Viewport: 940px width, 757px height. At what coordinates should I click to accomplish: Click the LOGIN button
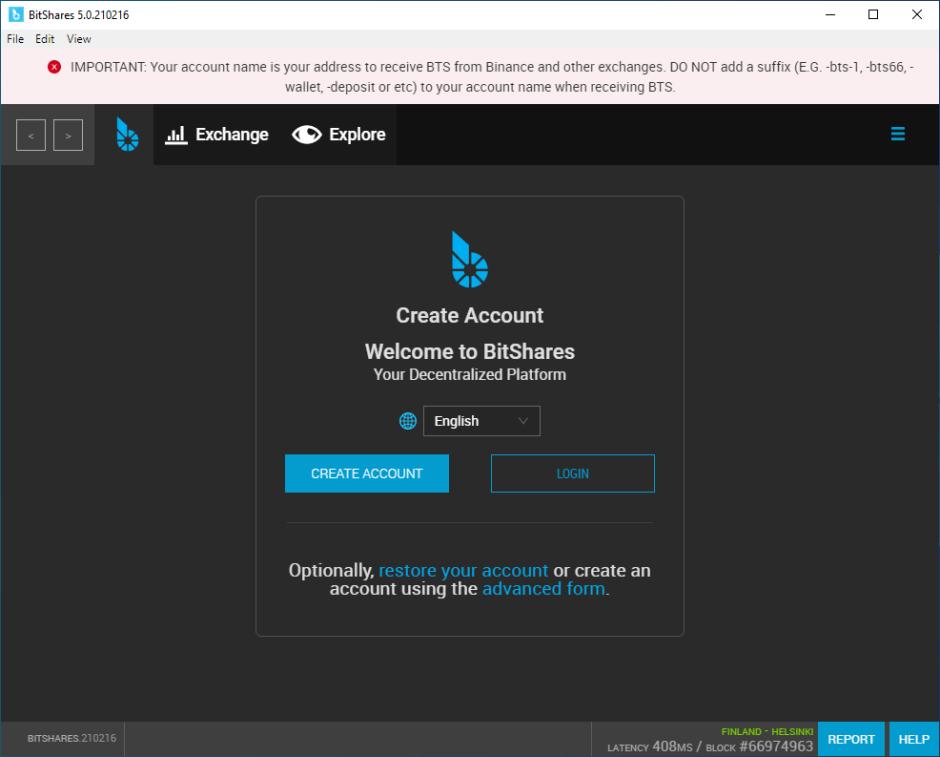(x=573, y=473)
